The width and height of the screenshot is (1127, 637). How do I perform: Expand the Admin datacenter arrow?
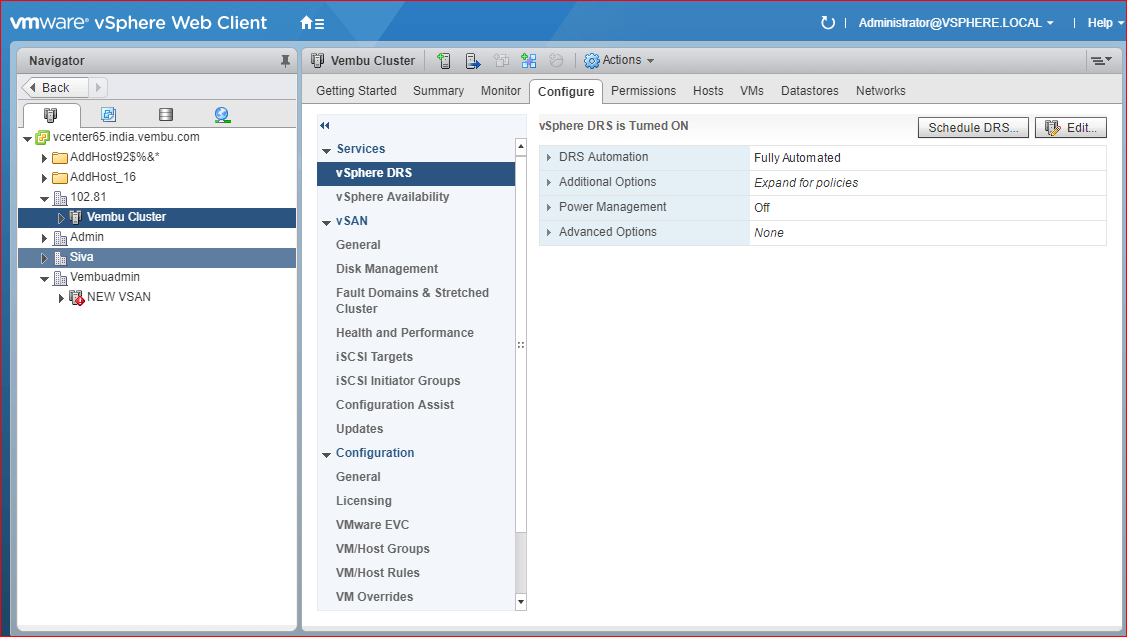coord(45,238)
